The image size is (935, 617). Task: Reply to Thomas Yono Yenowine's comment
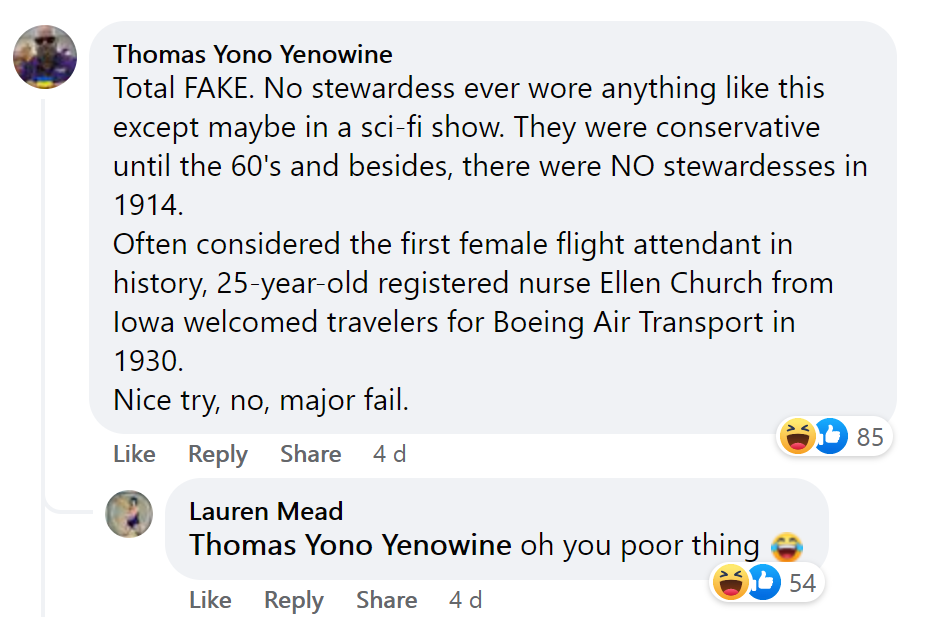tap(217, 454)
